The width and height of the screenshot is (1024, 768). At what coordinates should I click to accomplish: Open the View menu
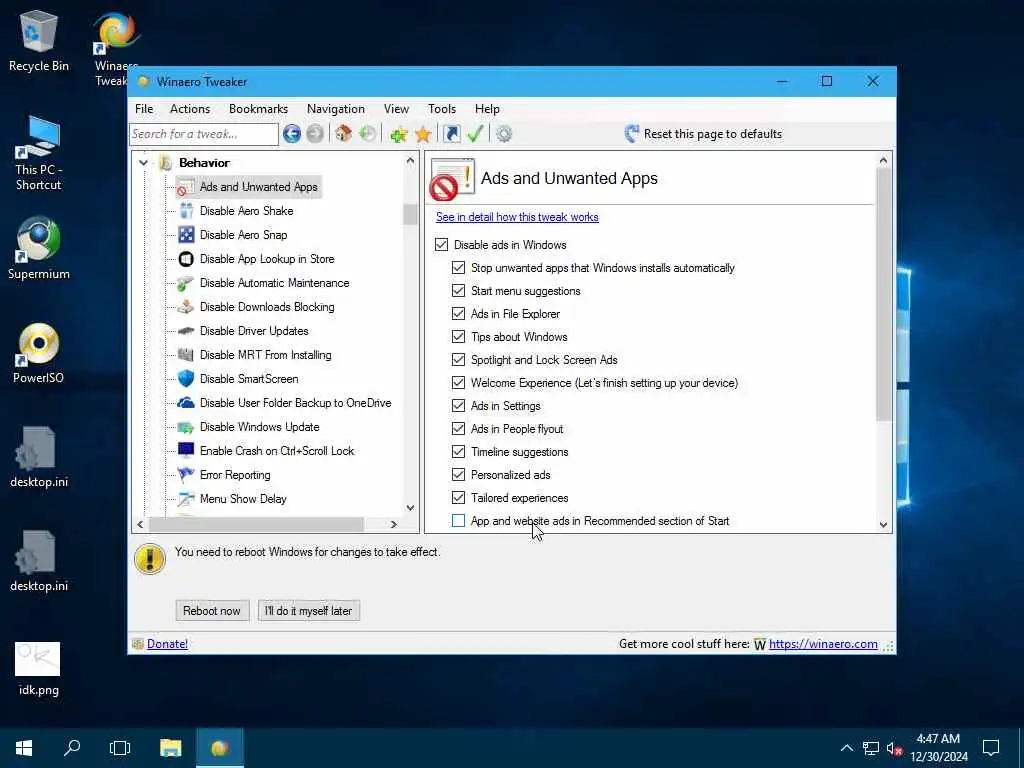(x=396, y=109)
